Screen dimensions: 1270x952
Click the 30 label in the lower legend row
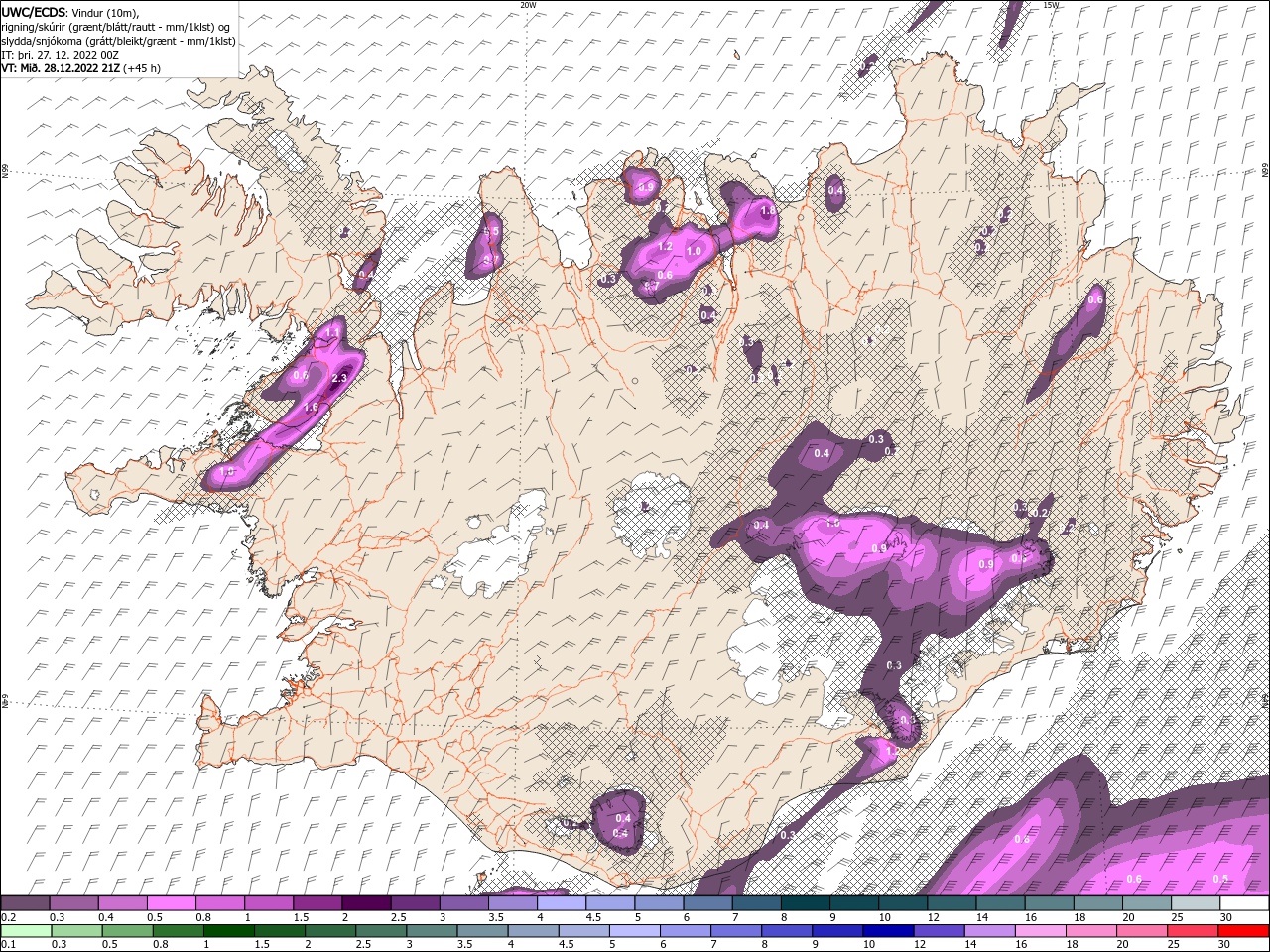(1226, 945)
